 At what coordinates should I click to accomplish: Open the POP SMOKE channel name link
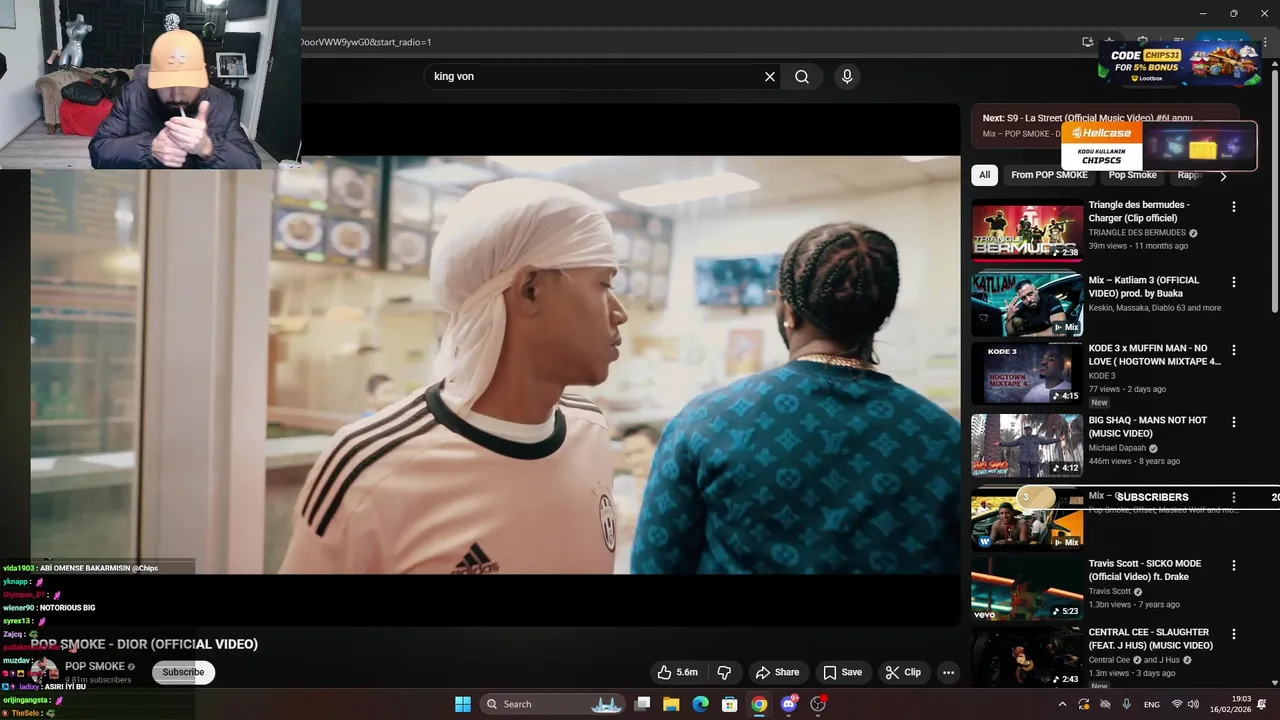[x=95, y=666]
